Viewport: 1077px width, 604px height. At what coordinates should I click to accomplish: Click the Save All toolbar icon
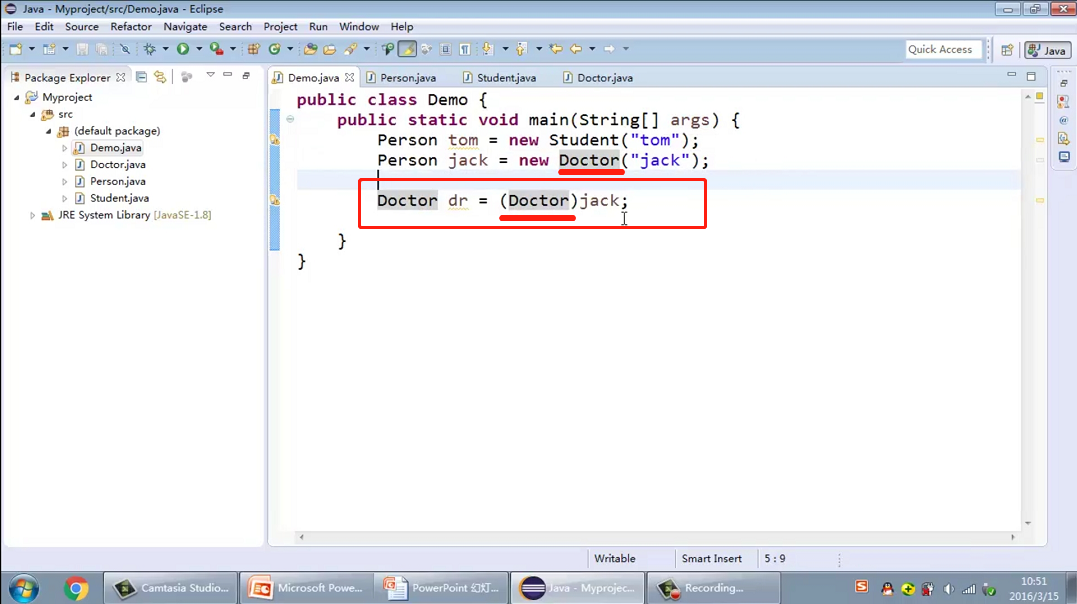(101, 49)
